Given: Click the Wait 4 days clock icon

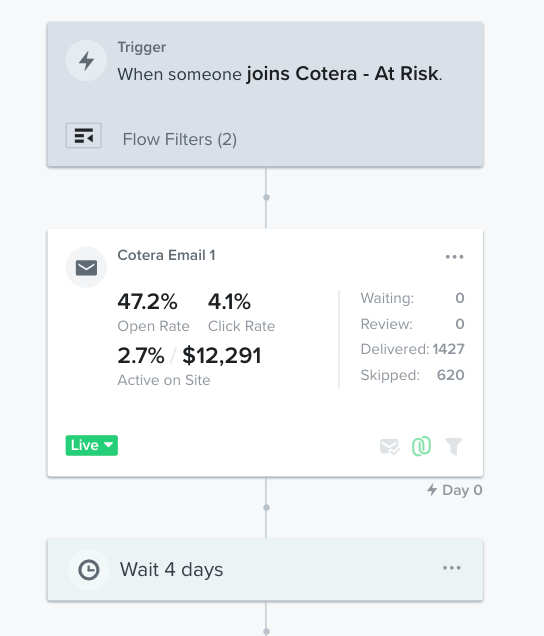Looking at the screenshot, I should coord(88,569).
